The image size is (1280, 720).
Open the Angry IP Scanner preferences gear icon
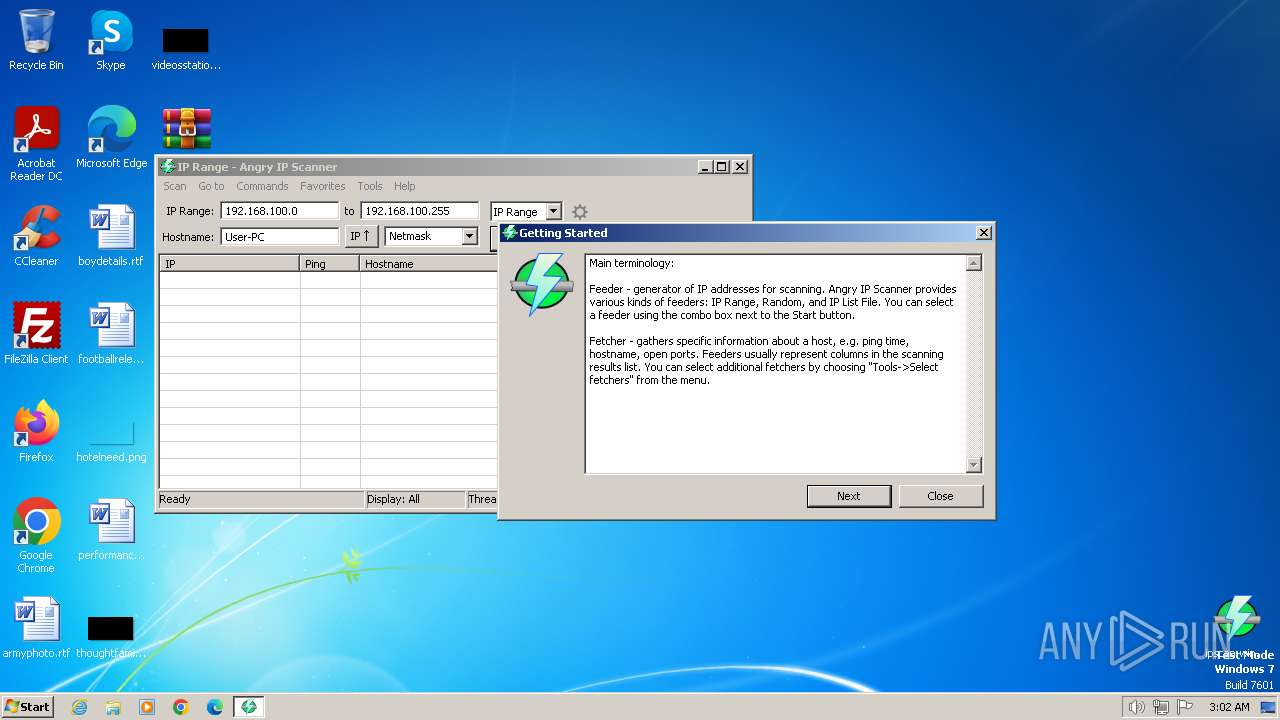(x=579, y=212)
